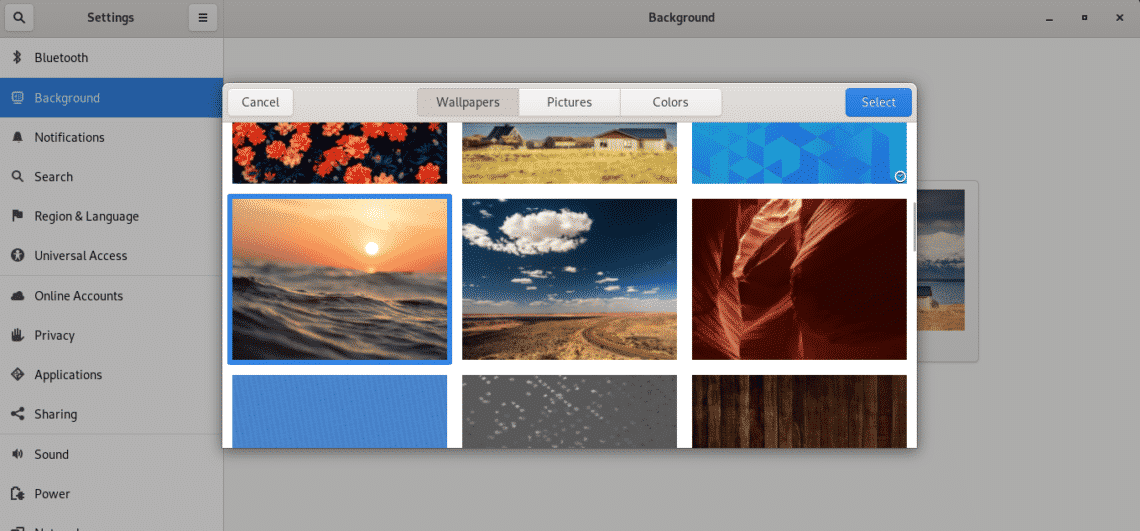Viewport: 1140px width, 531px height.
Task: Click the Search magnifier icon in sidebar
Action: tap(17, 177)
